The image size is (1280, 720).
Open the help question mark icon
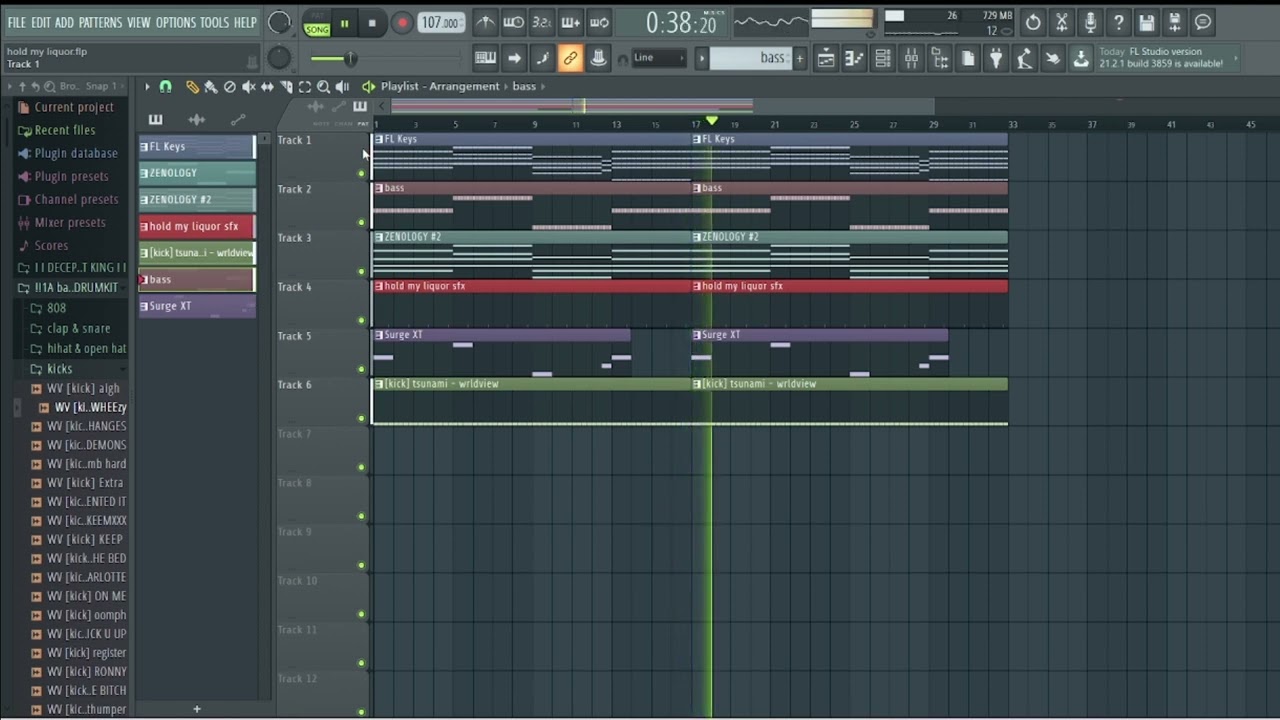[1119, 22]
